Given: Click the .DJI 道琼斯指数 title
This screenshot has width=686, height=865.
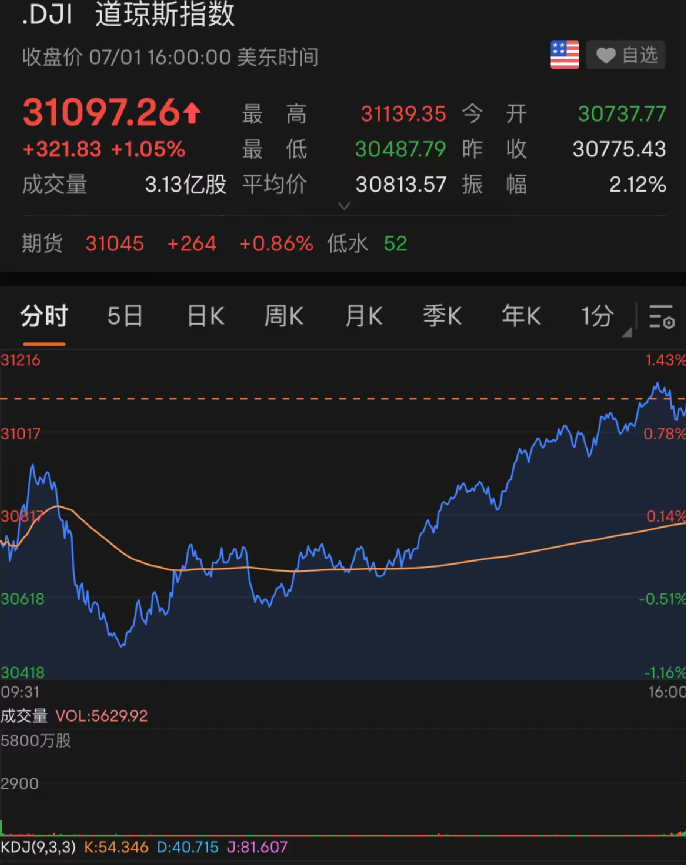Looking at the screenshot, I should [128, 14].
